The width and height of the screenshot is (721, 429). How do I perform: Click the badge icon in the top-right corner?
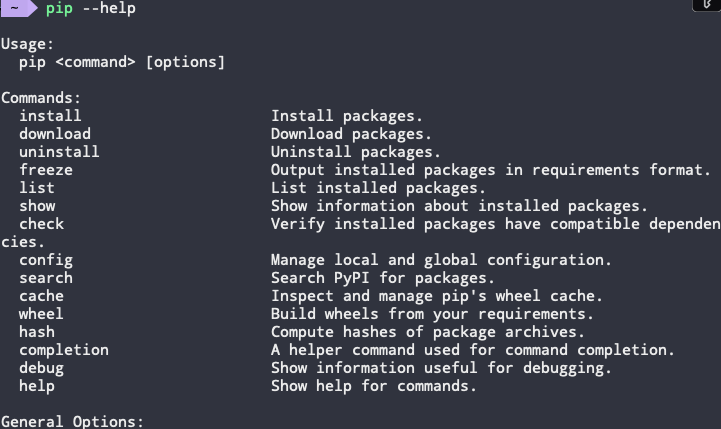point(707,5)
